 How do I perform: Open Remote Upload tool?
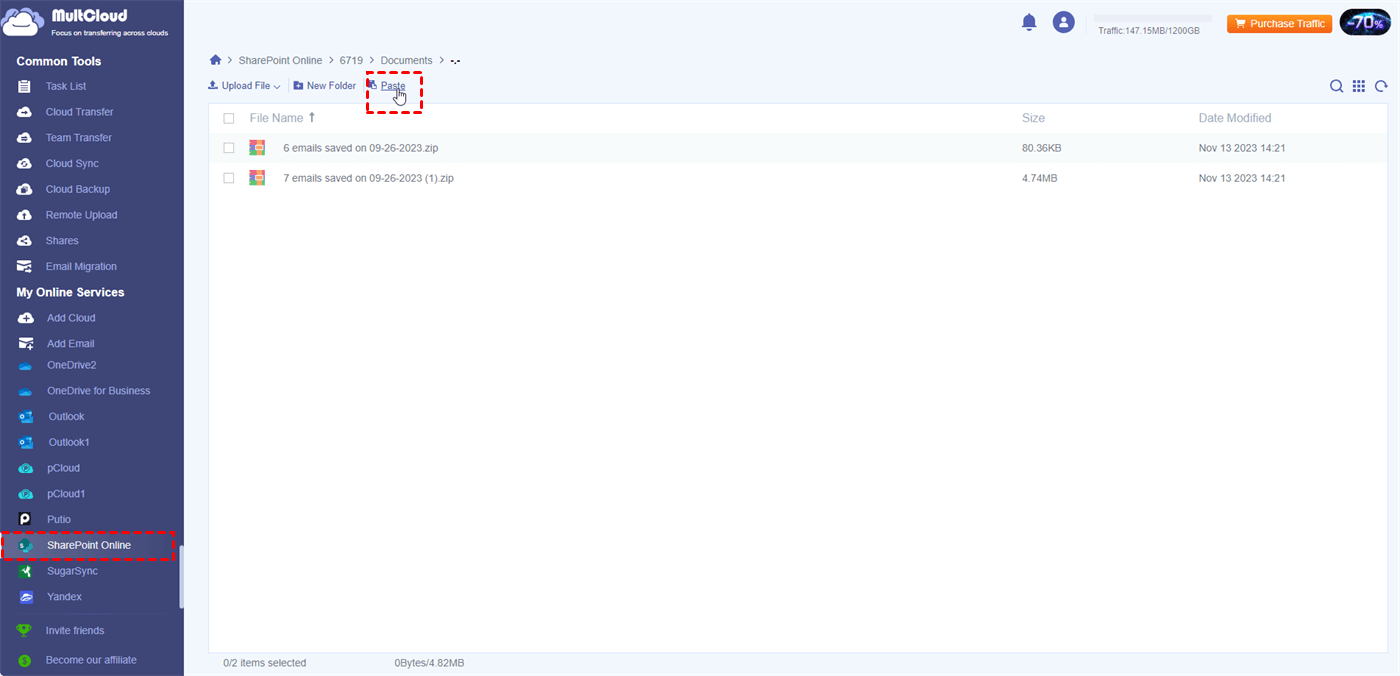point(81,215)
